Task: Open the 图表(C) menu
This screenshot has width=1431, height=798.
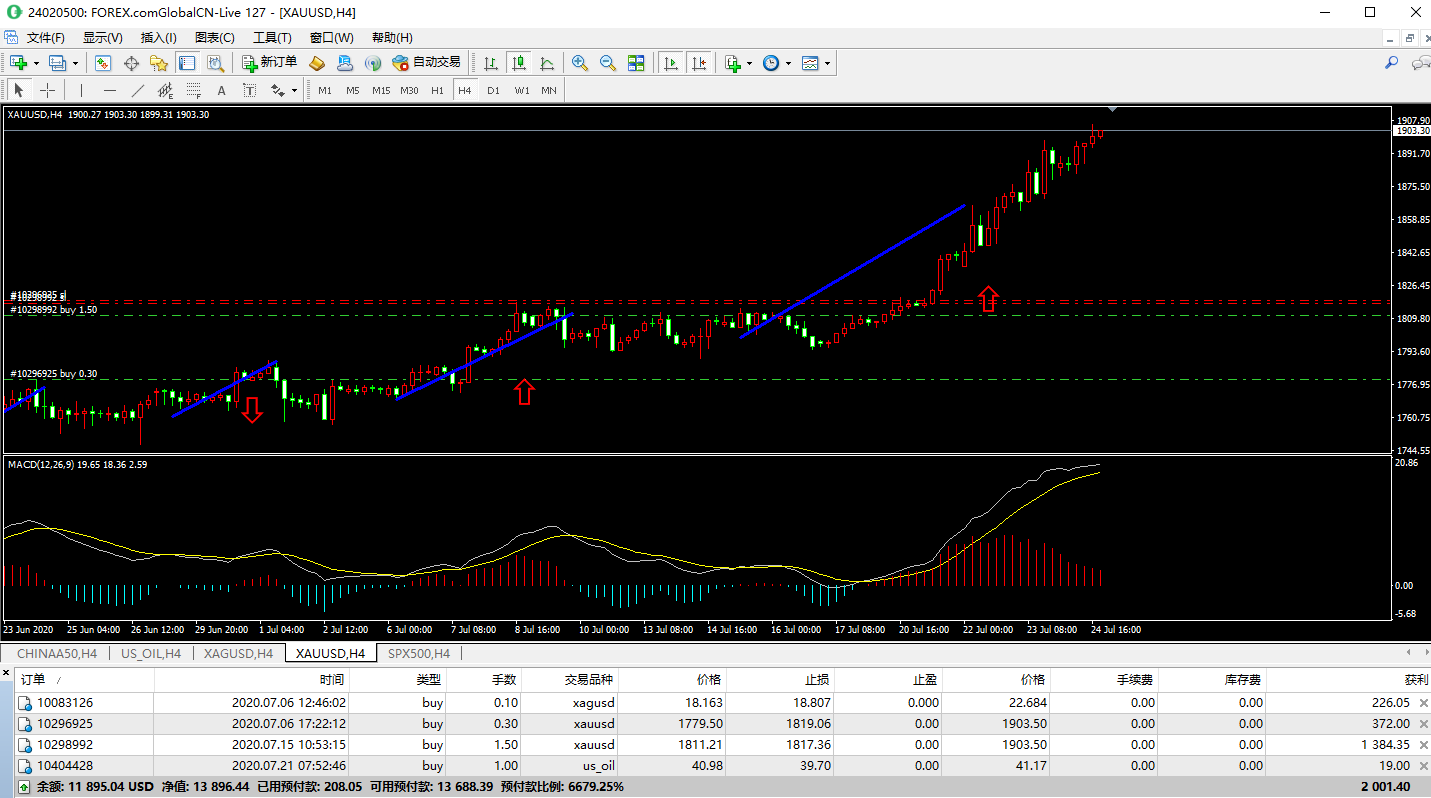Action: pos(214,38)
